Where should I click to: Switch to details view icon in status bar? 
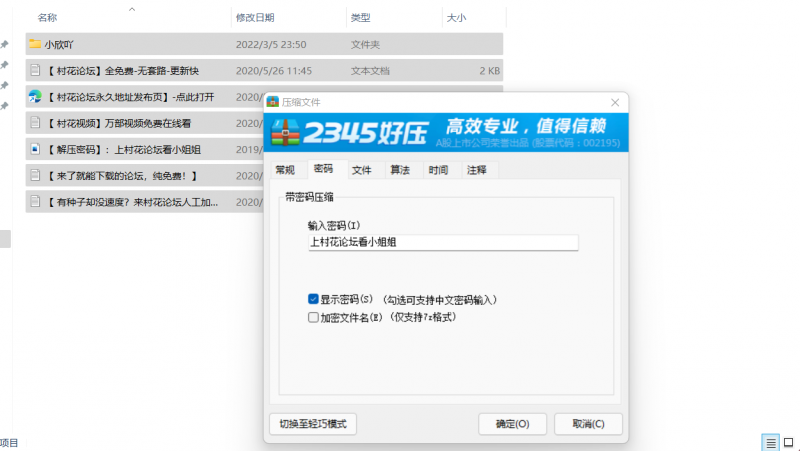pyautogui.click(x=771, y=442)
